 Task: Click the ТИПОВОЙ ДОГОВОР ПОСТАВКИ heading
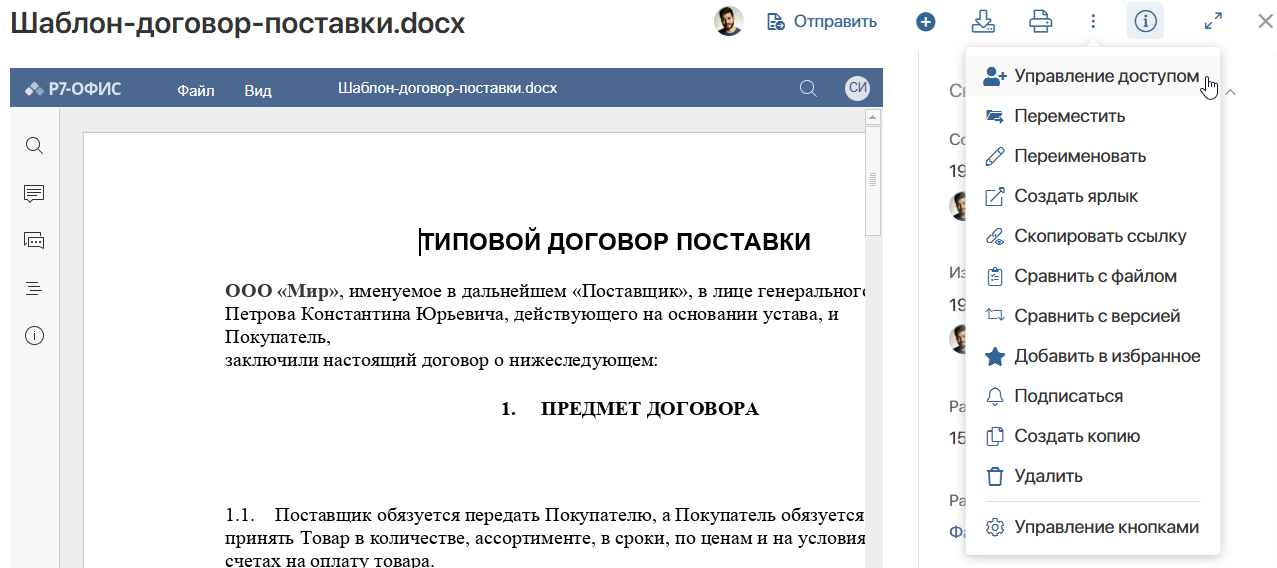[615, 241]
